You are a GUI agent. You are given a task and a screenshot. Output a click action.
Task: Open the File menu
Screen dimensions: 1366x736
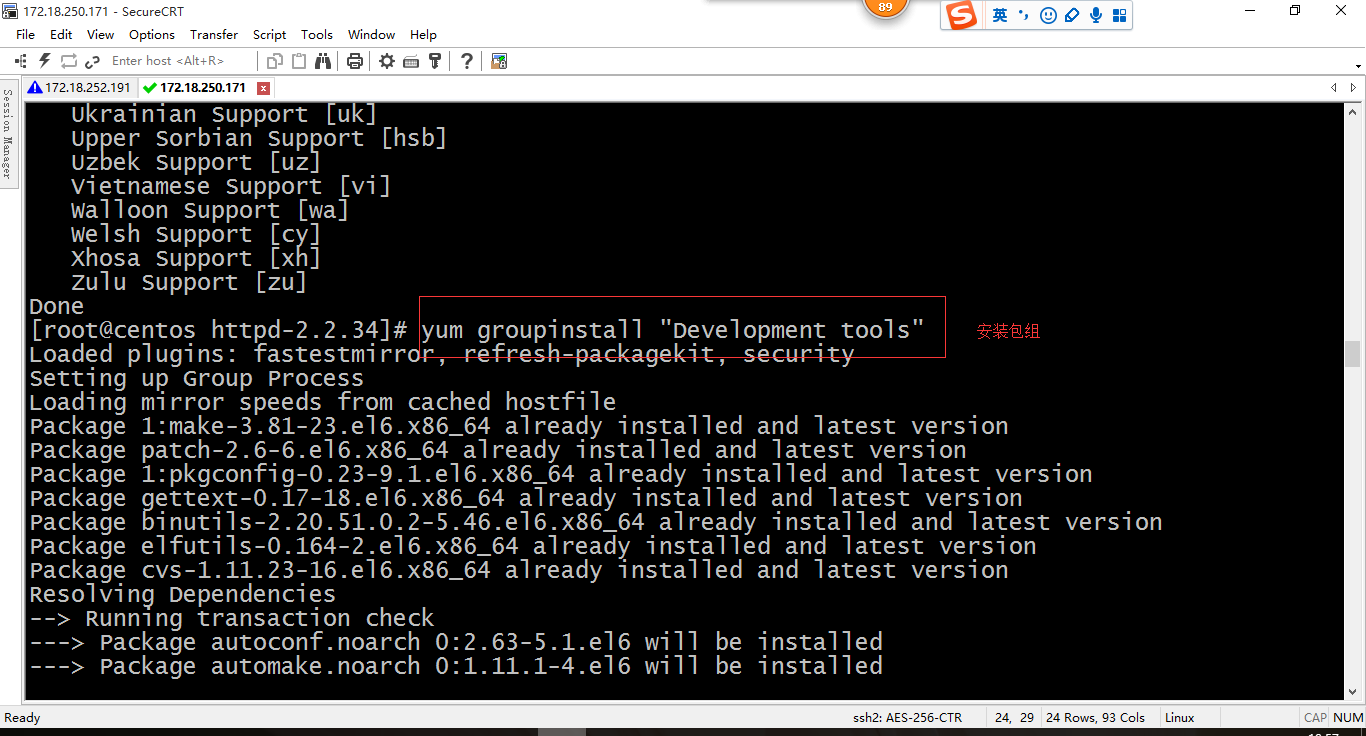pyautogui.click(x=25, y=34)
